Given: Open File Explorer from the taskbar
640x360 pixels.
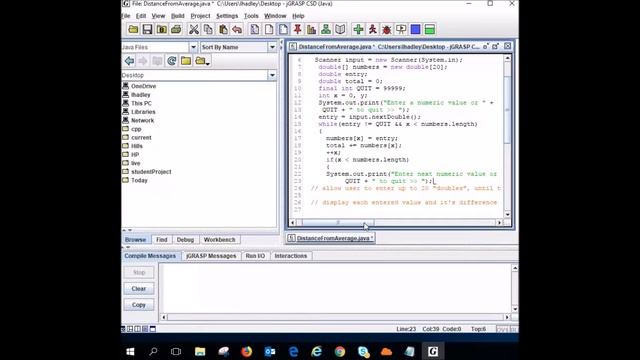Looking at the screenshot, I should coord(200,351).
